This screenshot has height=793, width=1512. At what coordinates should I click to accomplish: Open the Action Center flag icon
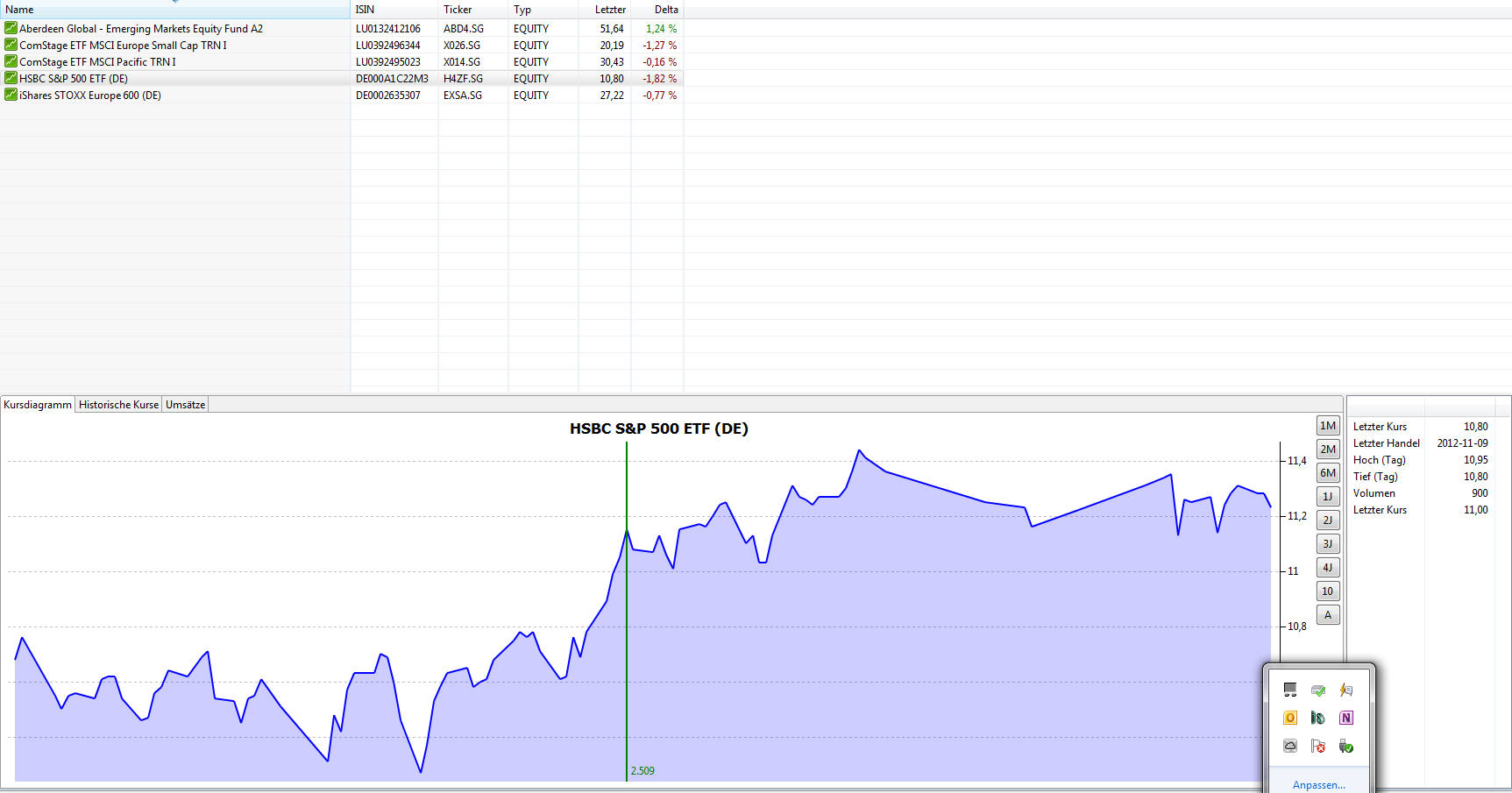(x=1318, y=747)
